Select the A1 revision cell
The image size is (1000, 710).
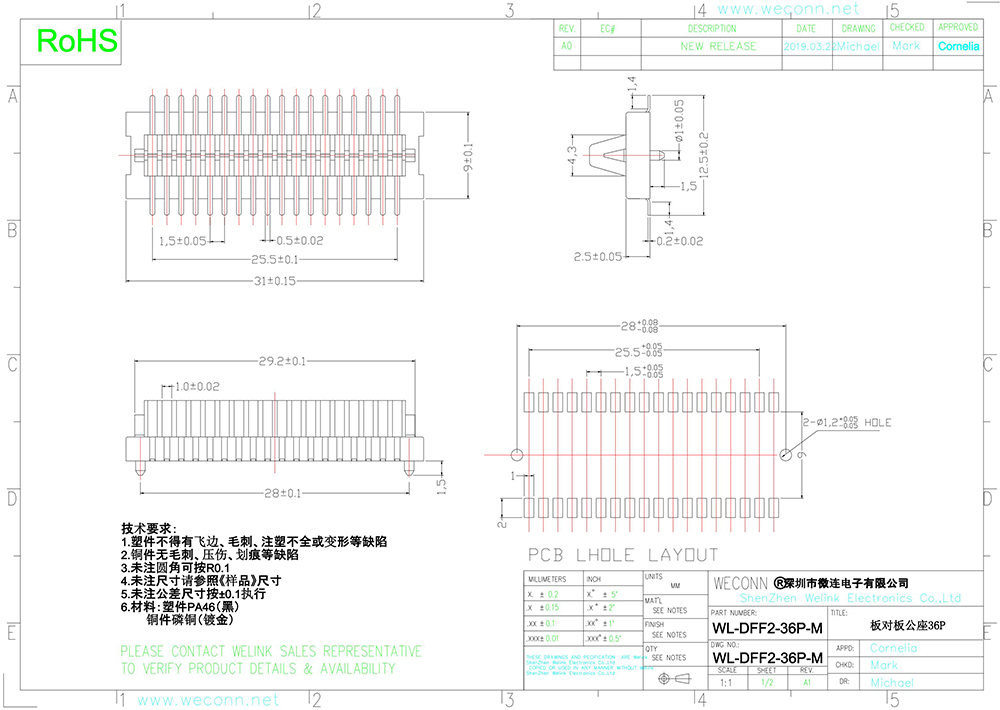coord(805,681)
